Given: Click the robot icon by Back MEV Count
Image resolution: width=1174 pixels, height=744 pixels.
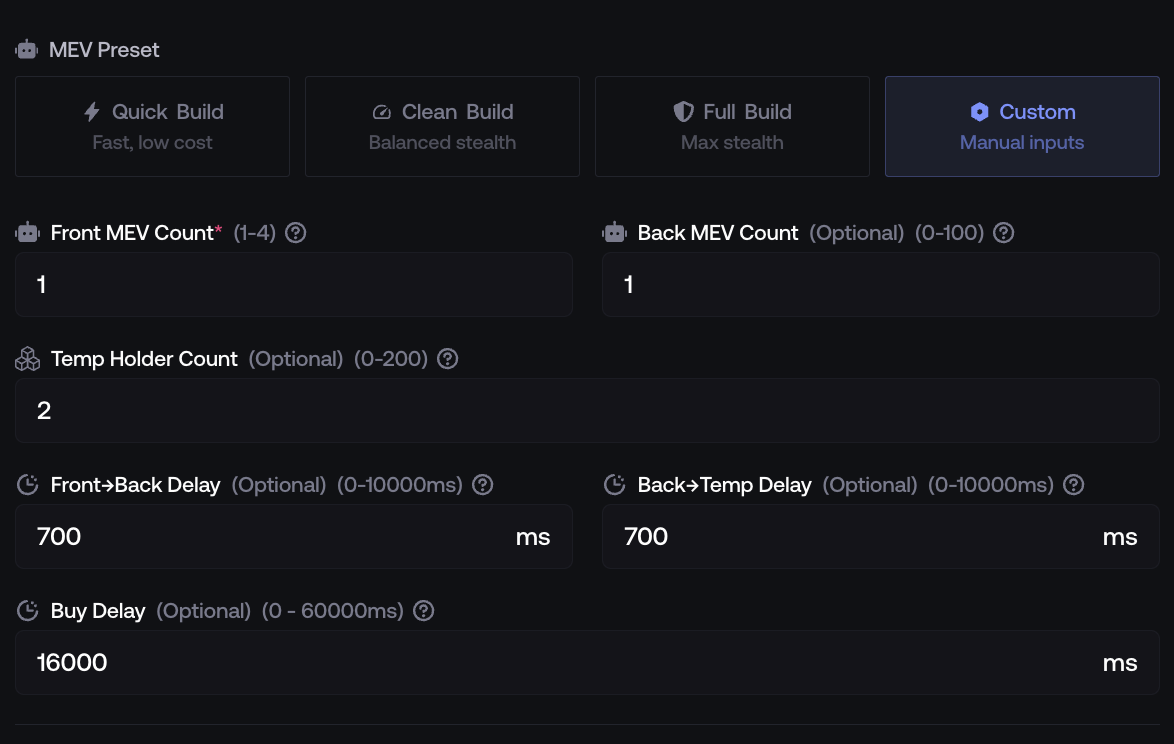Looking at the screenshot, I should click(x=614, y=233).
